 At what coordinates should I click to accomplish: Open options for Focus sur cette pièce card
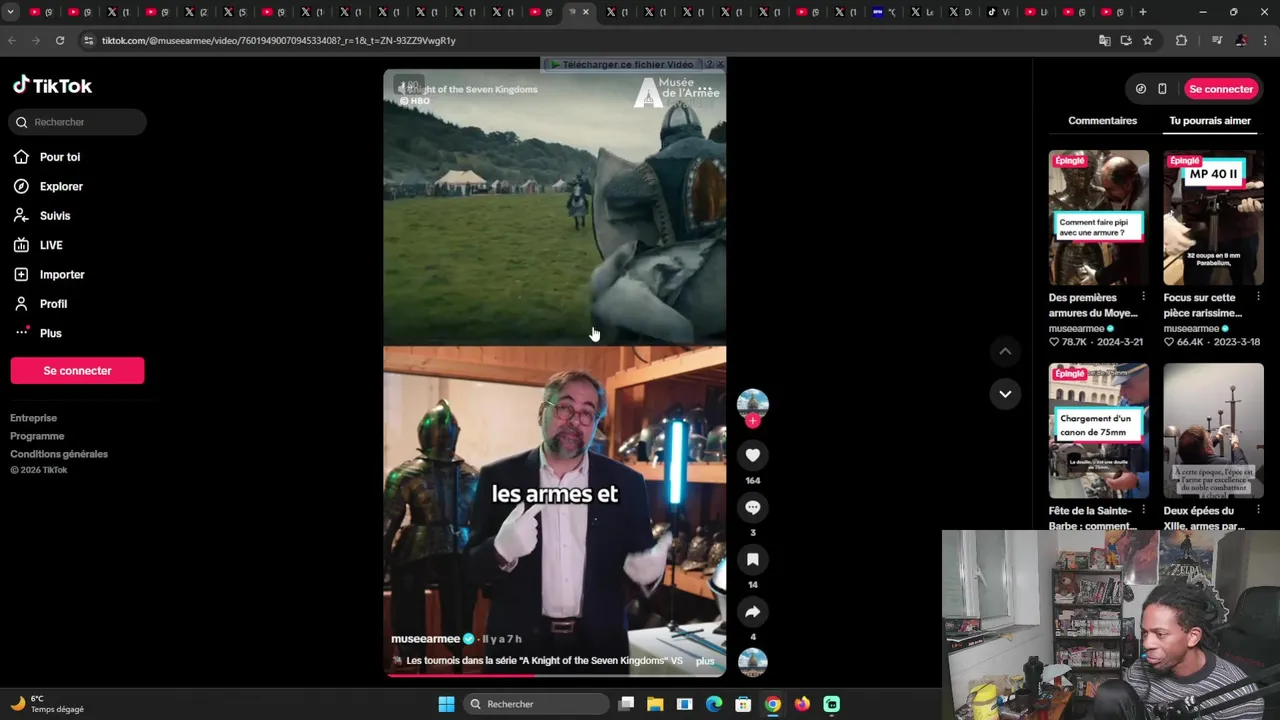coord(1258,297)
